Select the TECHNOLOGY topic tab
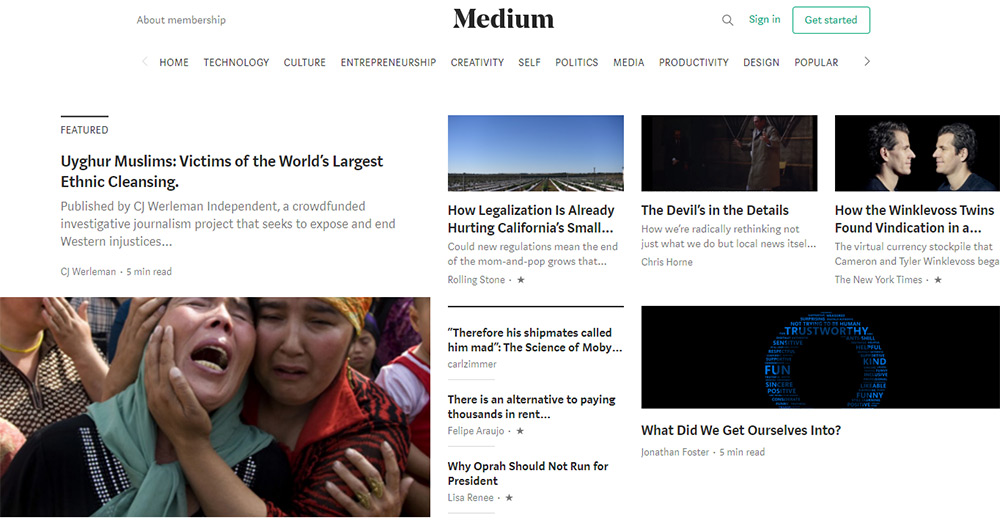This screenshot has height=523, width=1000. (x=236, y=63)
